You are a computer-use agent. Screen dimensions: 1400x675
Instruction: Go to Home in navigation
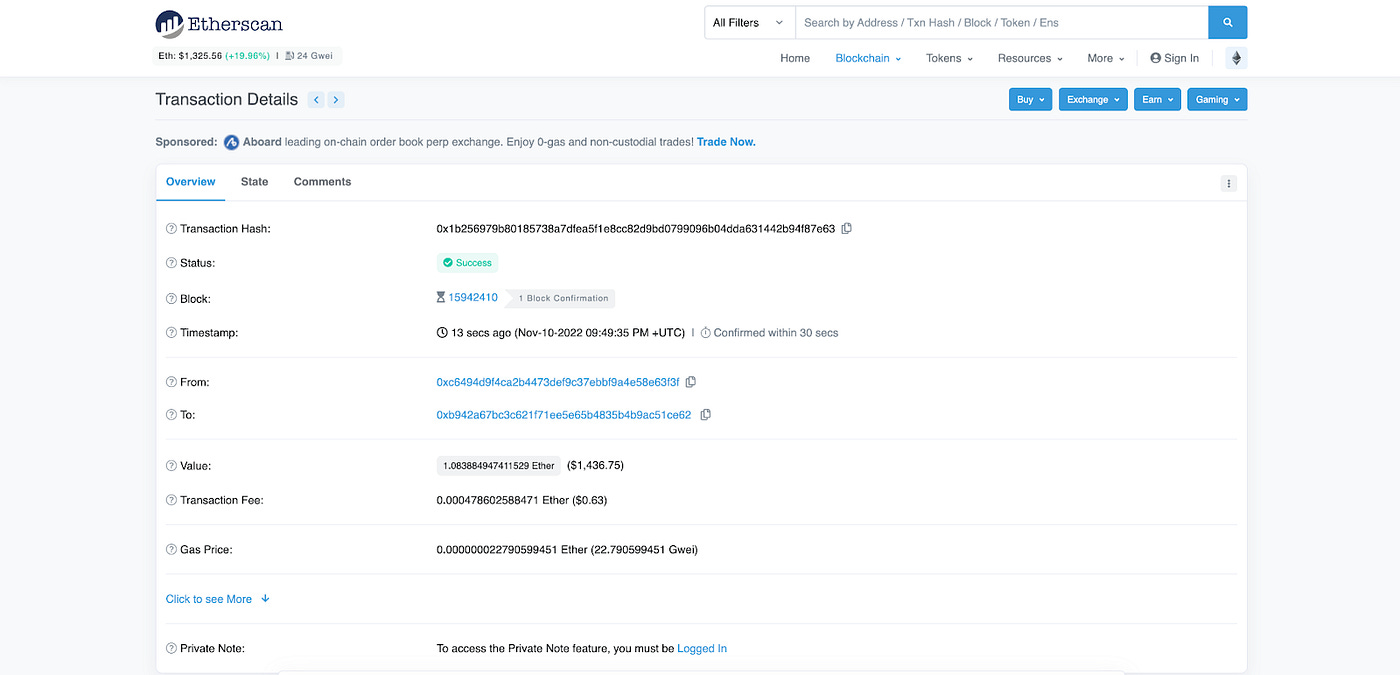tap(795, 58)
